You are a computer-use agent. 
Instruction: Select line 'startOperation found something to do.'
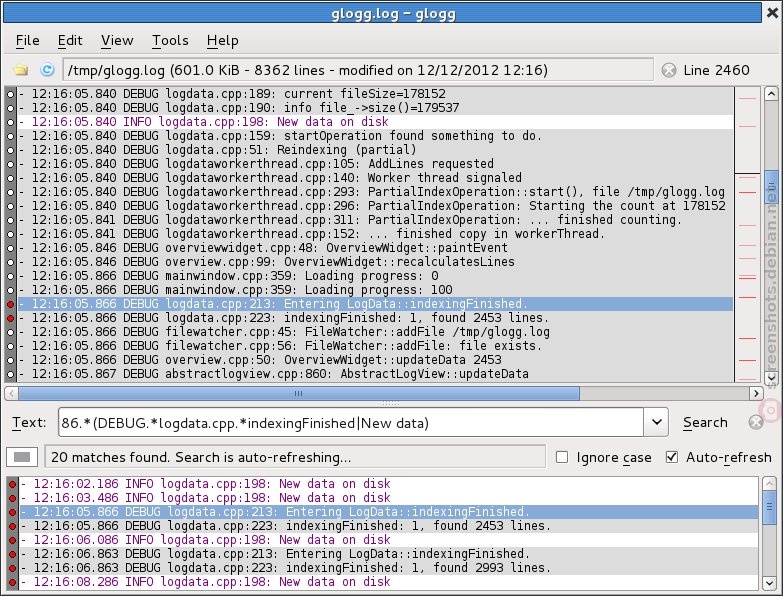click(376, 136)
